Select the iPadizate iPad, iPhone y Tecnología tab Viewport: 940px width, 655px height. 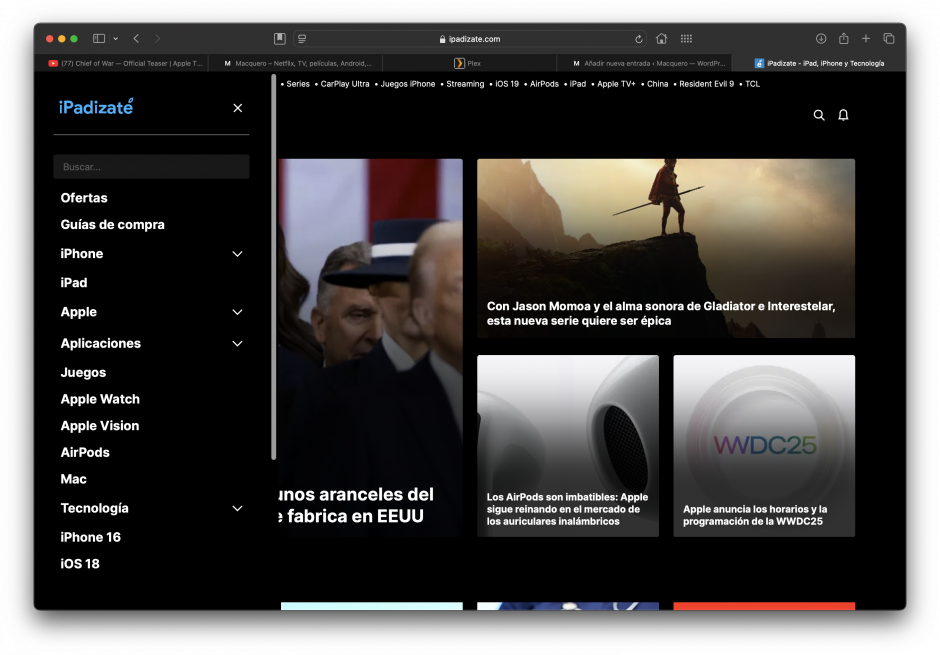click(x=818, y=63)
